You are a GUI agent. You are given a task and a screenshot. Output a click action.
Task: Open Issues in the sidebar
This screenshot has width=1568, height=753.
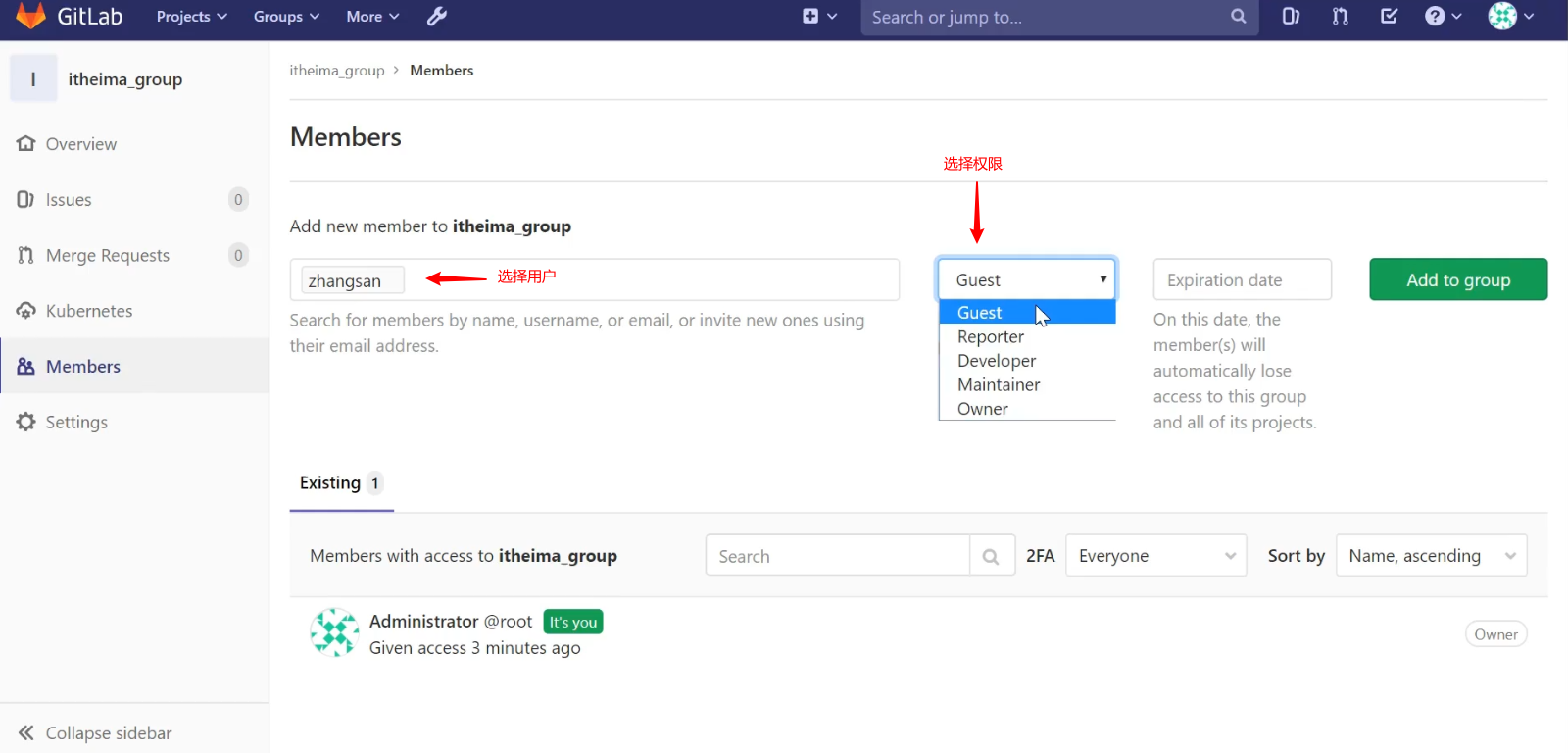(x=134, y=200)
